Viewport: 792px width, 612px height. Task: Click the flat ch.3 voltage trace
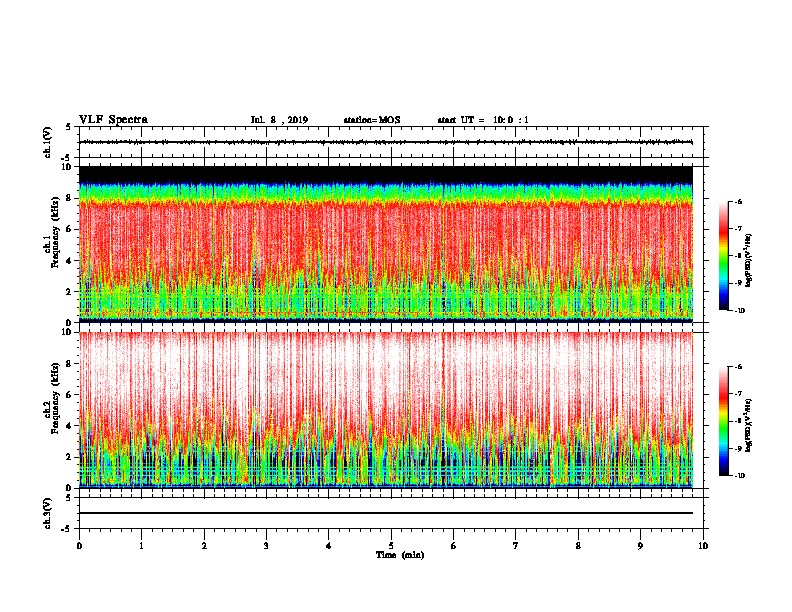386,513
